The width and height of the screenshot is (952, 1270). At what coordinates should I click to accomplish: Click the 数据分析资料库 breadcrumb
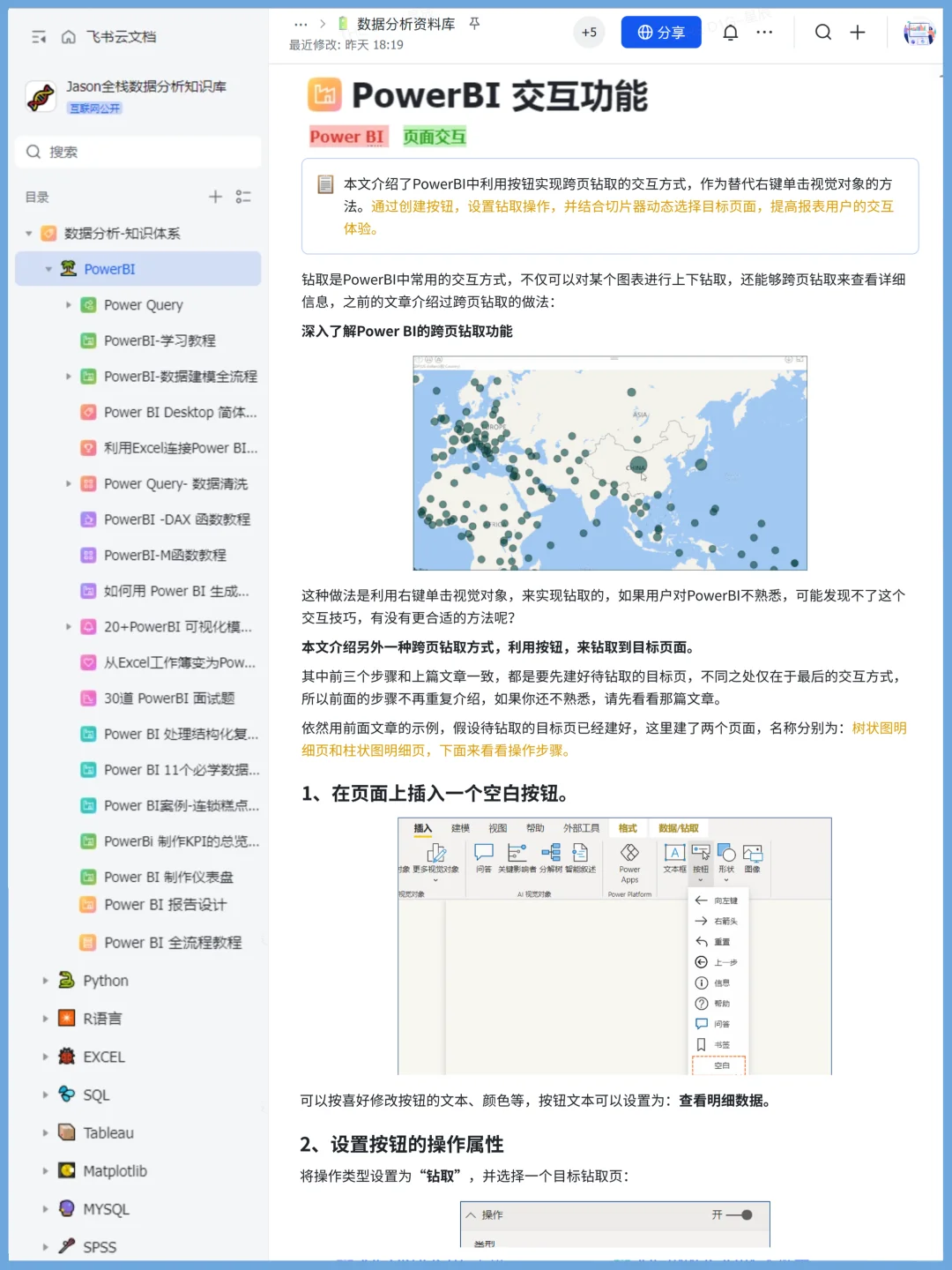coord(405,24)
